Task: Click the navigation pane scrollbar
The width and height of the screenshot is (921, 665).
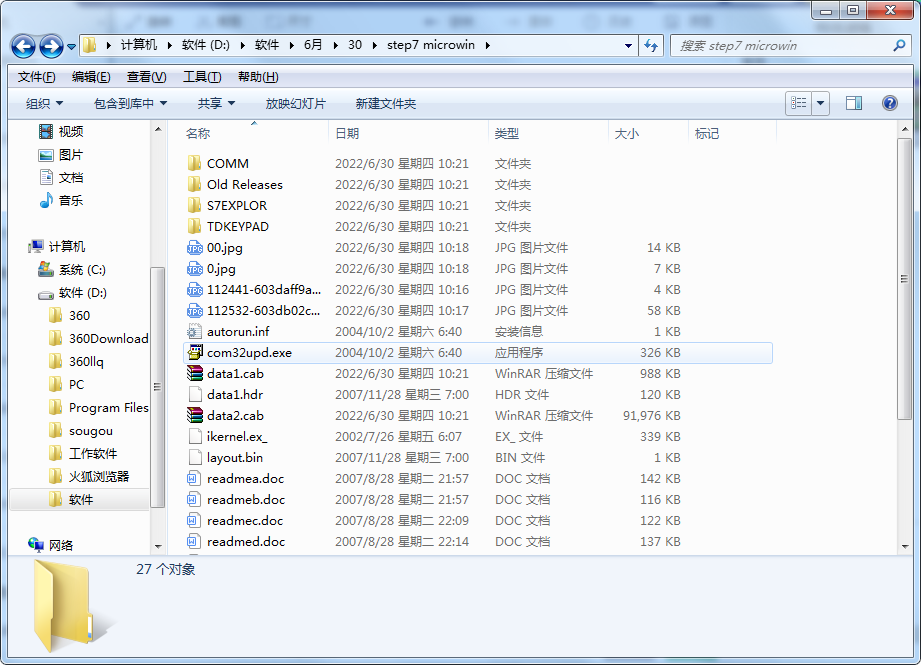Action: point(157,387)
